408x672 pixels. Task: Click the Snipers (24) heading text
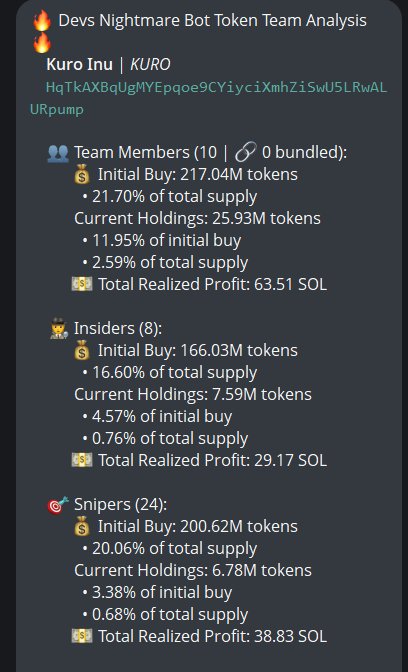120,505
